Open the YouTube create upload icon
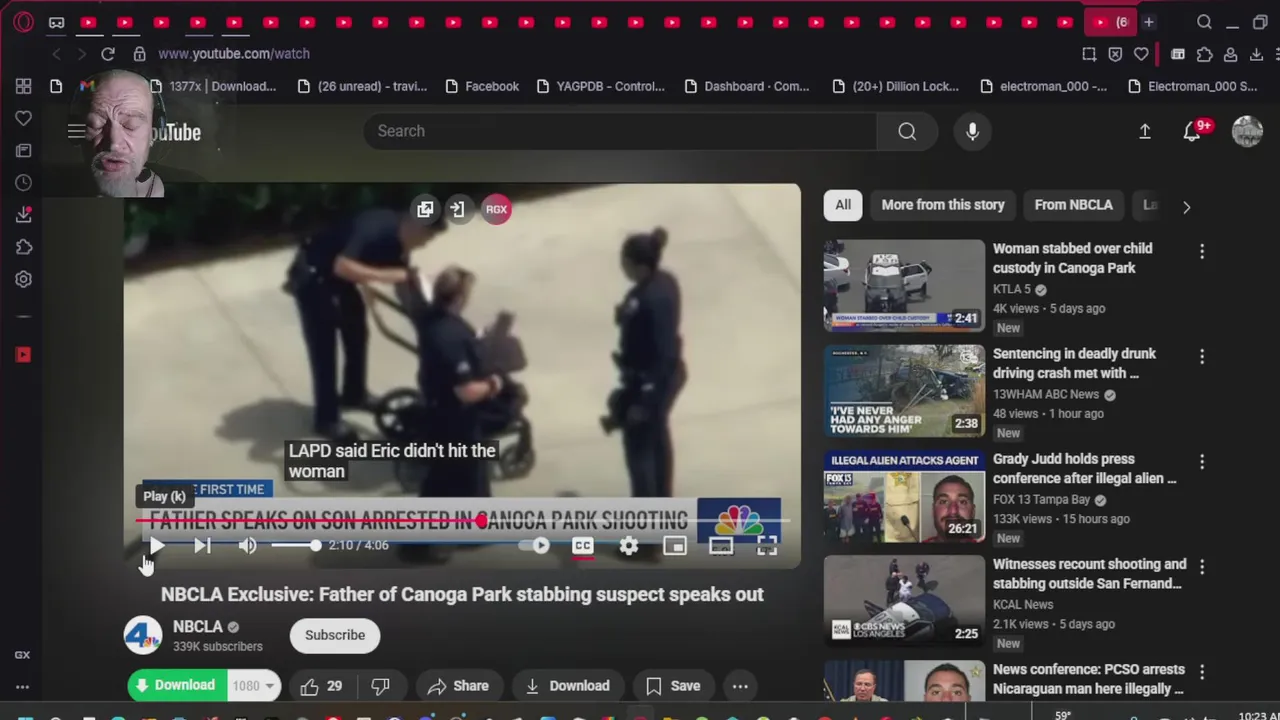The height and width of the screenshot is (720, 1280). tap(1145, 131)
